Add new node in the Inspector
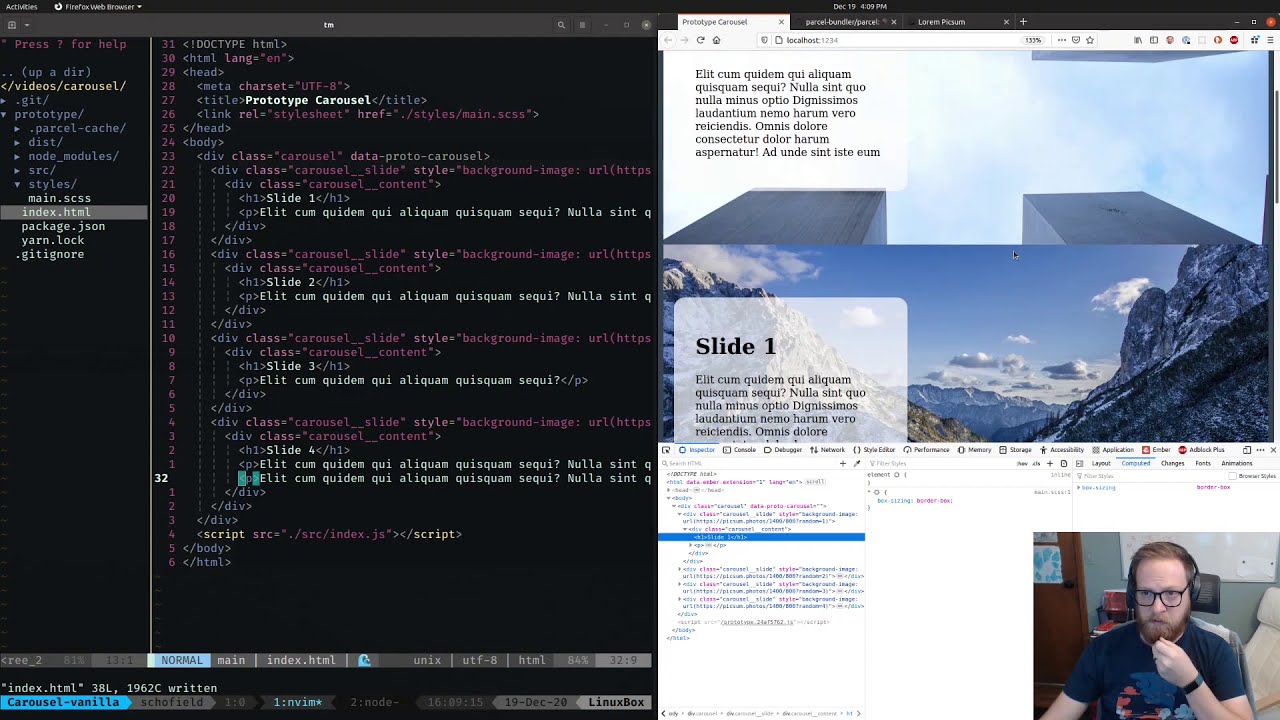Viewport: 1280px width, 720px height. tap(843, 463)
